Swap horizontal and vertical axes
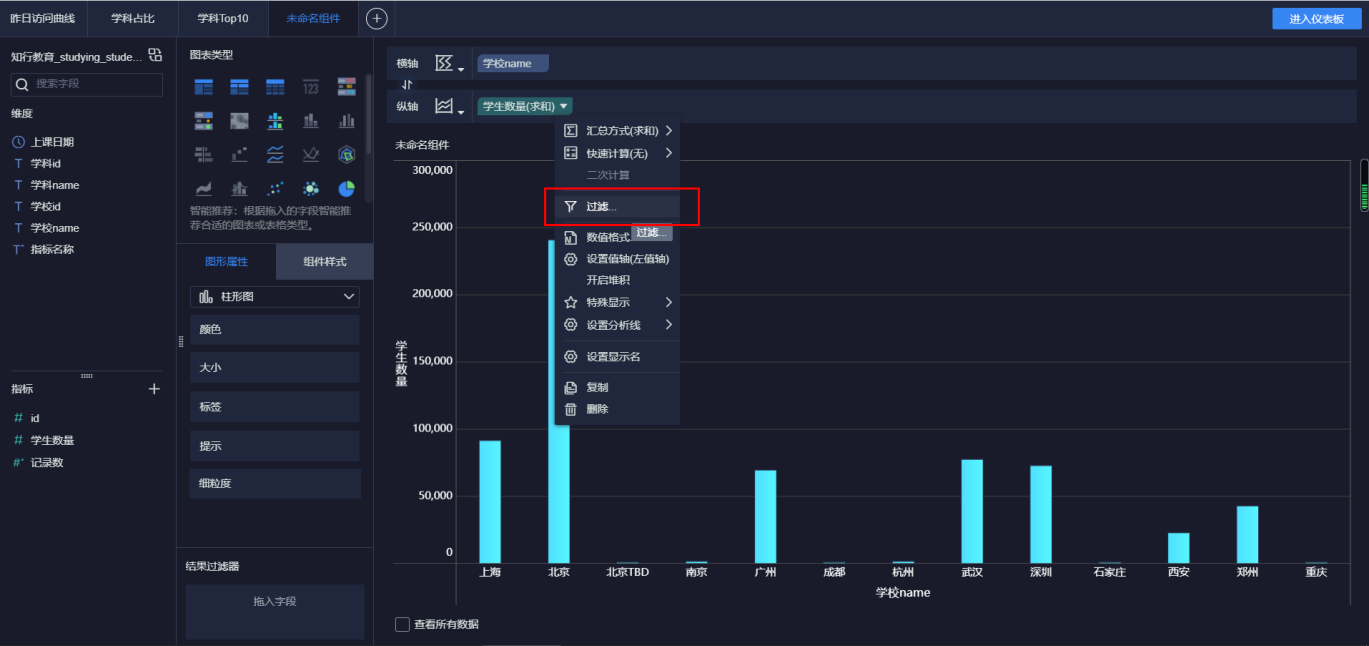The image size is (1369, 646). point(407,85)
